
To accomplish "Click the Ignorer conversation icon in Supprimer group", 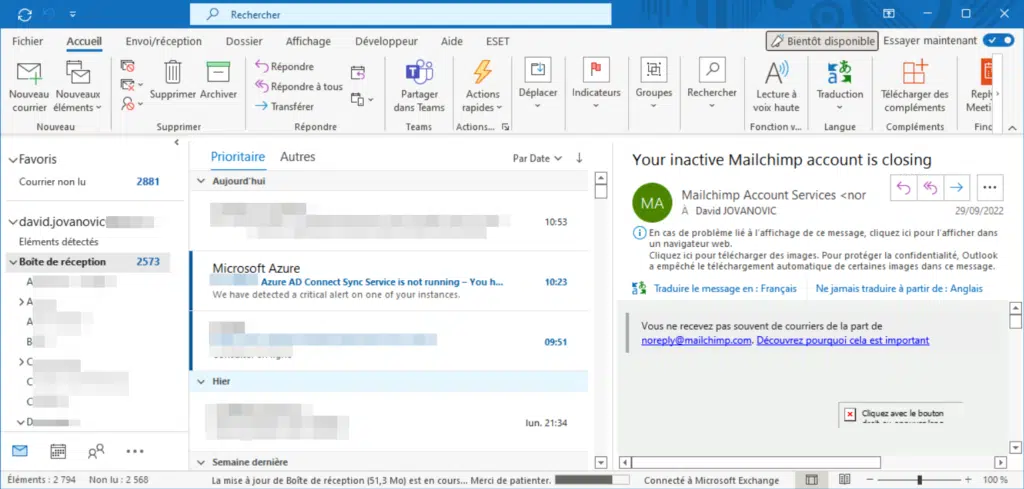I will coord(127,66).
